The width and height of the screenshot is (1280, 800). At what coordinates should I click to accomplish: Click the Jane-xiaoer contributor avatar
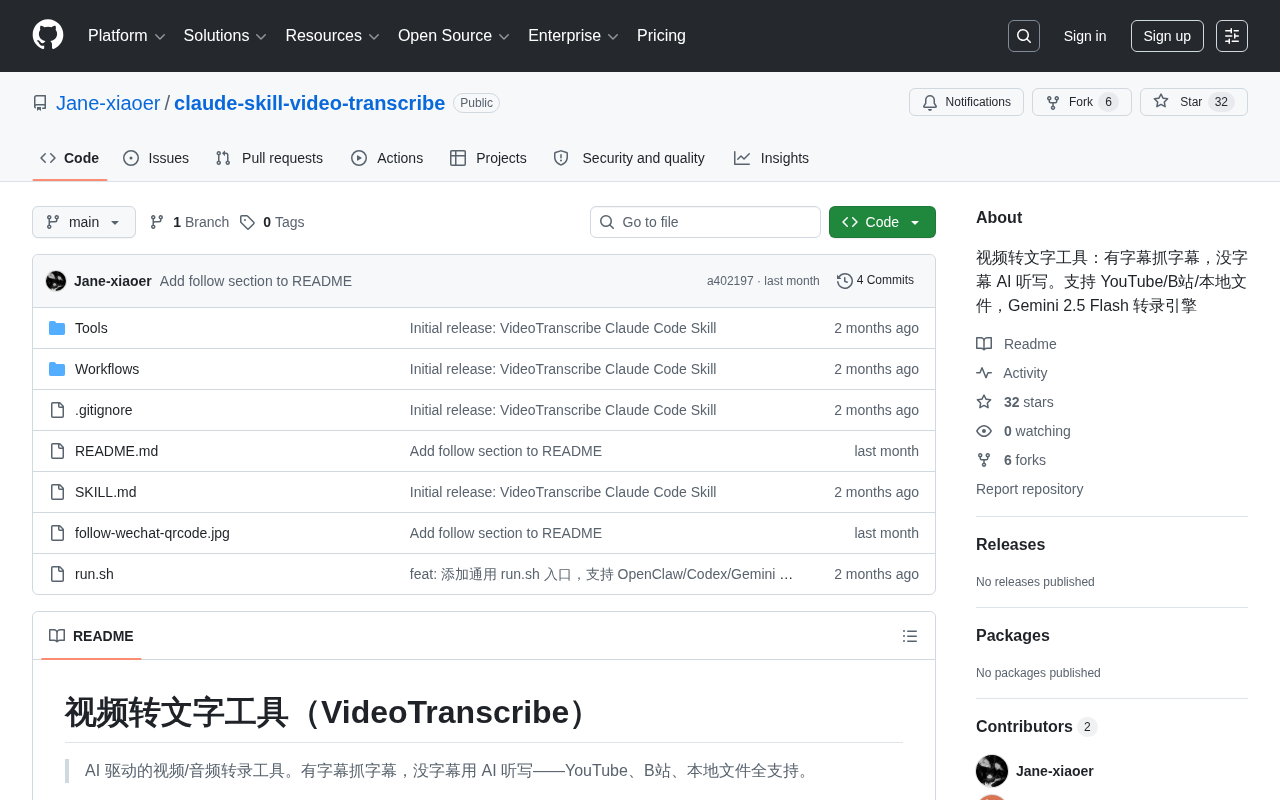click(x=992, y=771)
